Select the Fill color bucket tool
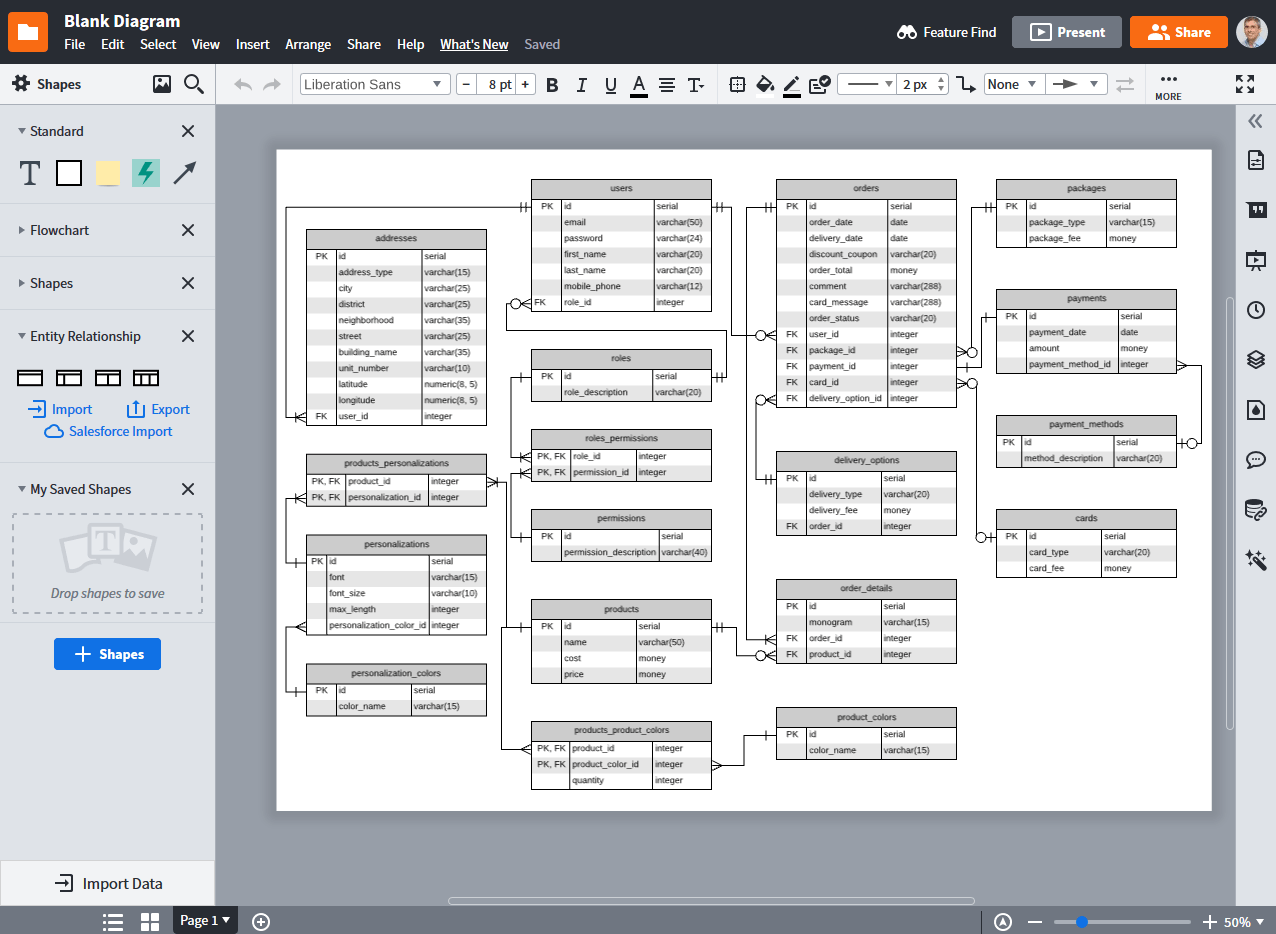 point(765,85)
